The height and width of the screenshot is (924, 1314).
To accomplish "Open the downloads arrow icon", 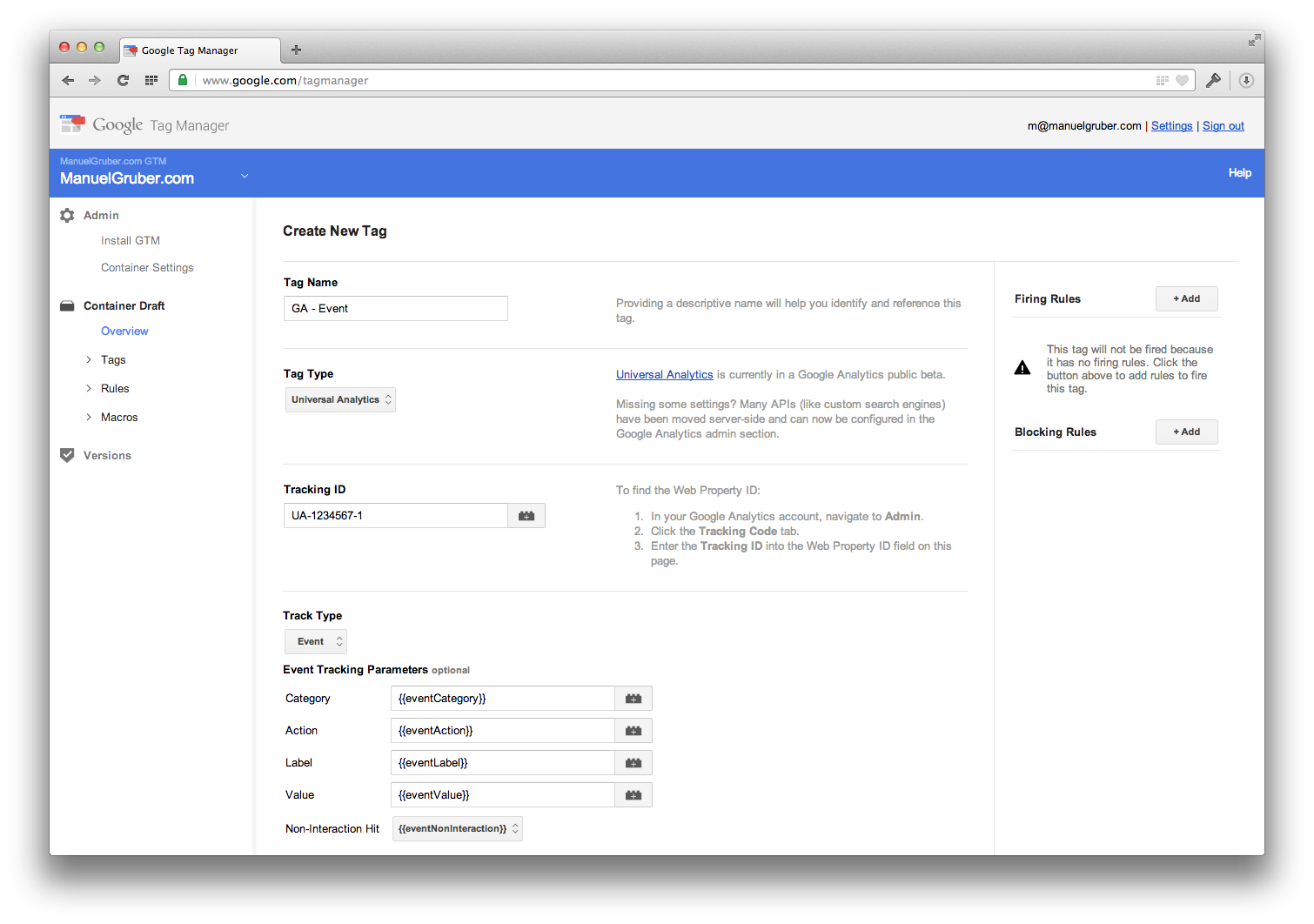I will tap(1246, 80).
